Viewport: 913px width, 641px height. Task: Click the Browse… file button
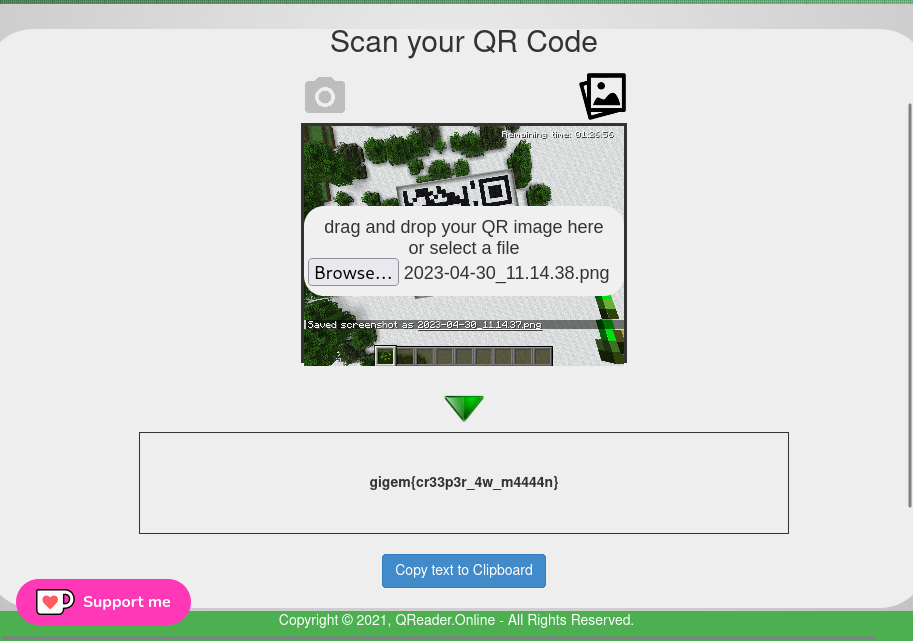(353, 272)
